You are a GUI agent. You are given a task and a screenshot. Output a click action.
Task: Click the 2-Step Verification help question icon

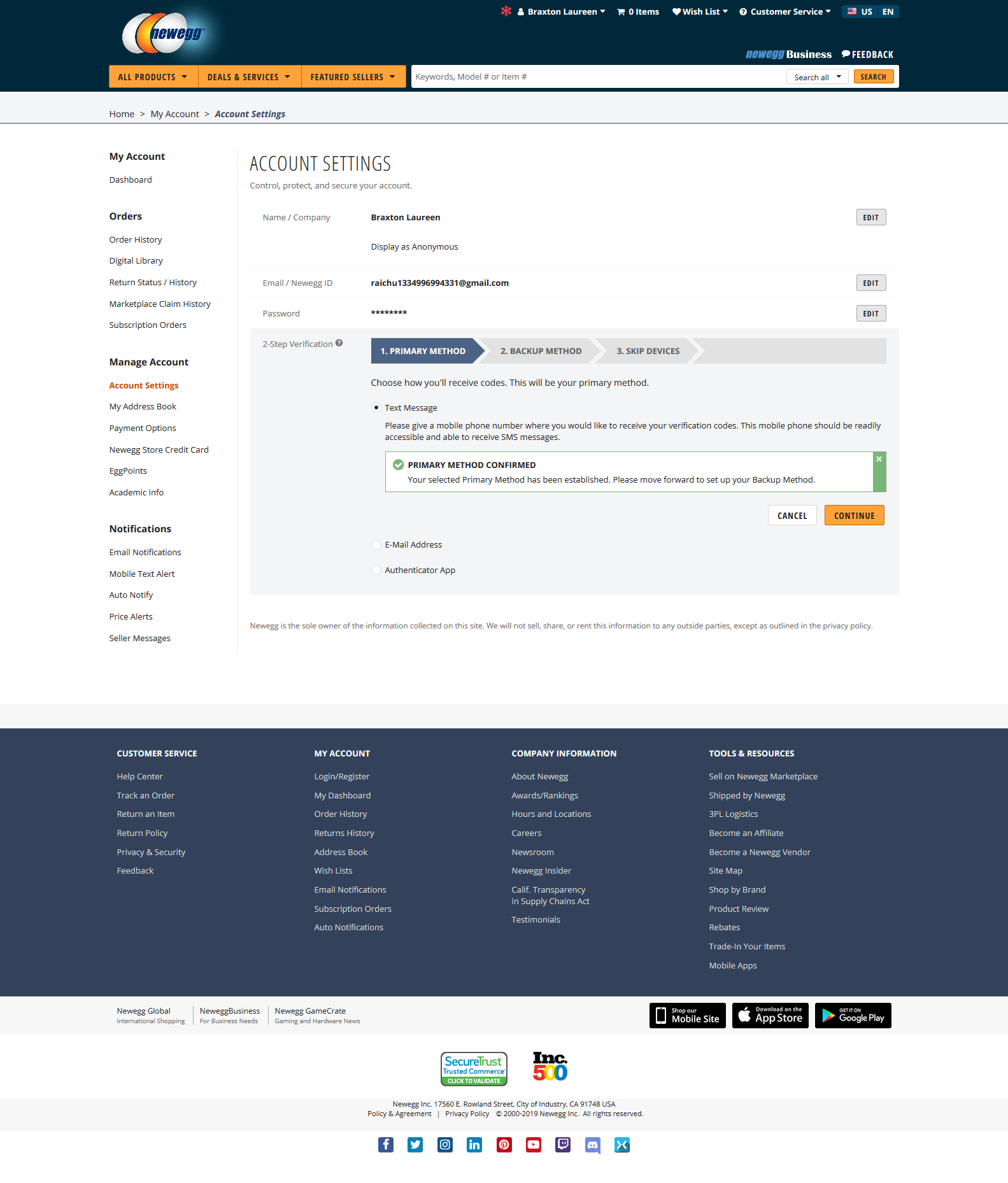pyautogui.click(x=339, y=343)
